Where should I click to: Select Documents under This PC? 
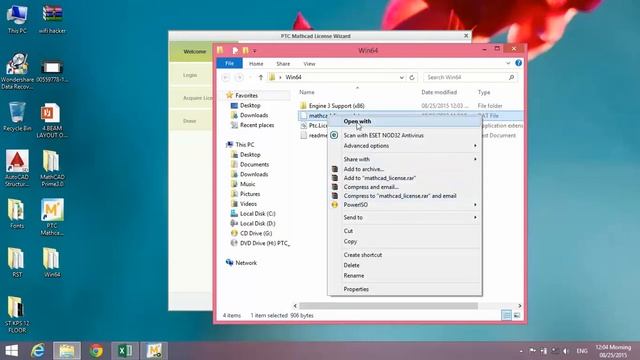tap(254, 164)
